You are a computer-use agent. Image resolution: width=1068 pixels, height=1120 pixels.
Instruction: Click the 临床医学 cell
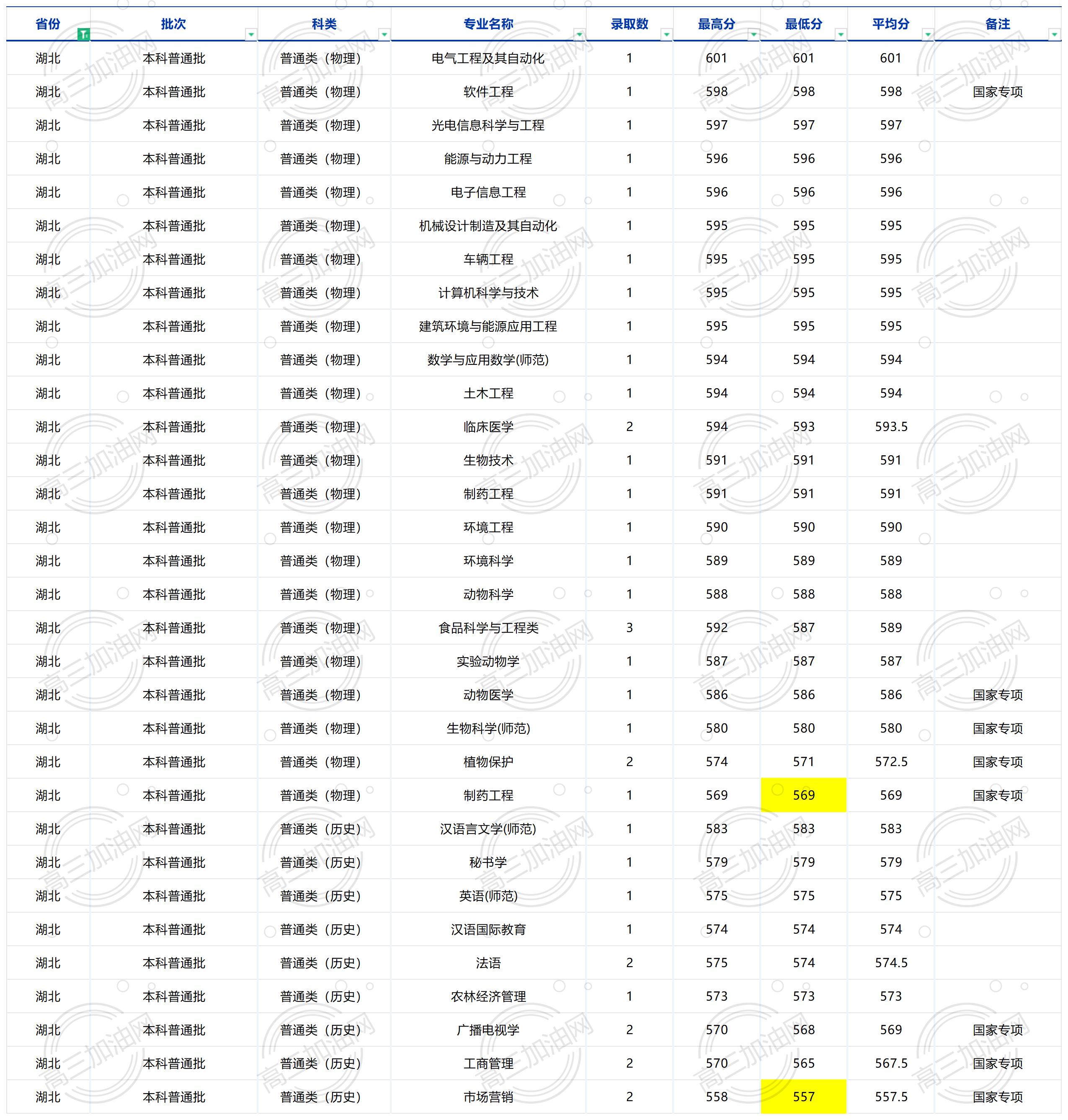point(488,427)
